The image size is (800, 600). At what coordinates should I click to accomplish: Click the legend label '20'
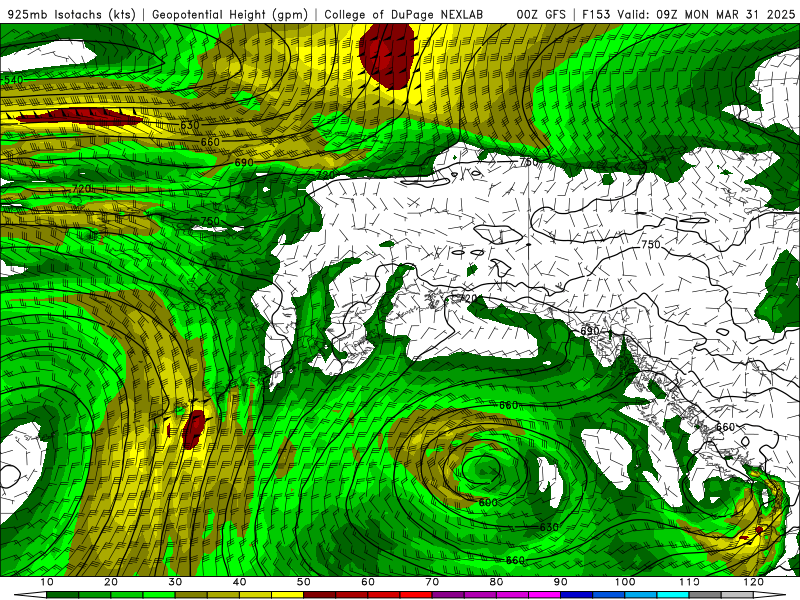click(x=111, y=582)
